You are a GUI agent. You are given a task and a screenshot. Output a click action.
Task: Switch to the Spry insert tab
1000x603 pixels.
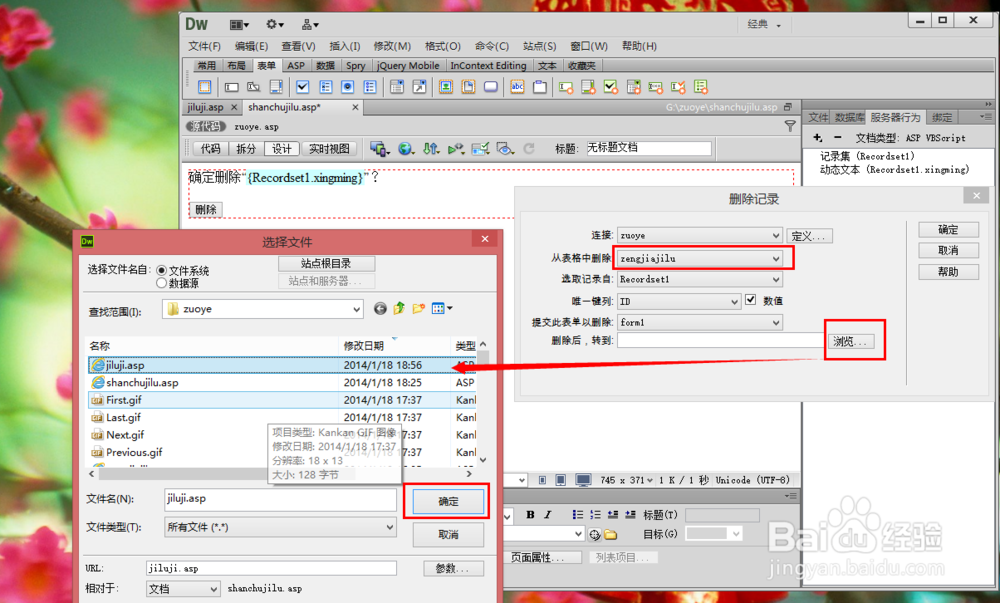tap(355, 66)
